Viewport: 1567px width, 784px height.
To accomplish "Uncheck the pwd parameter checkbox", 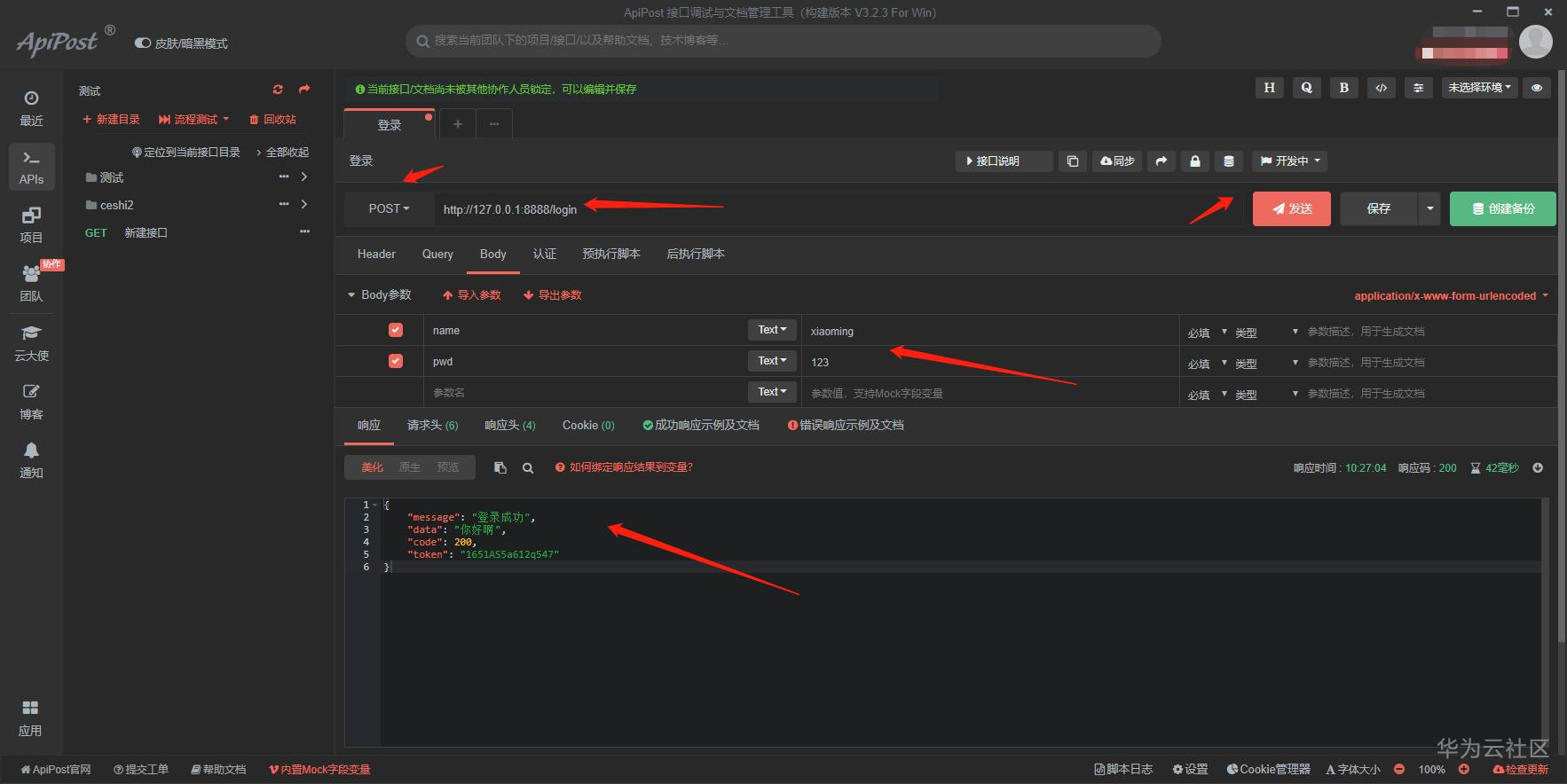I will pos(396,361).
